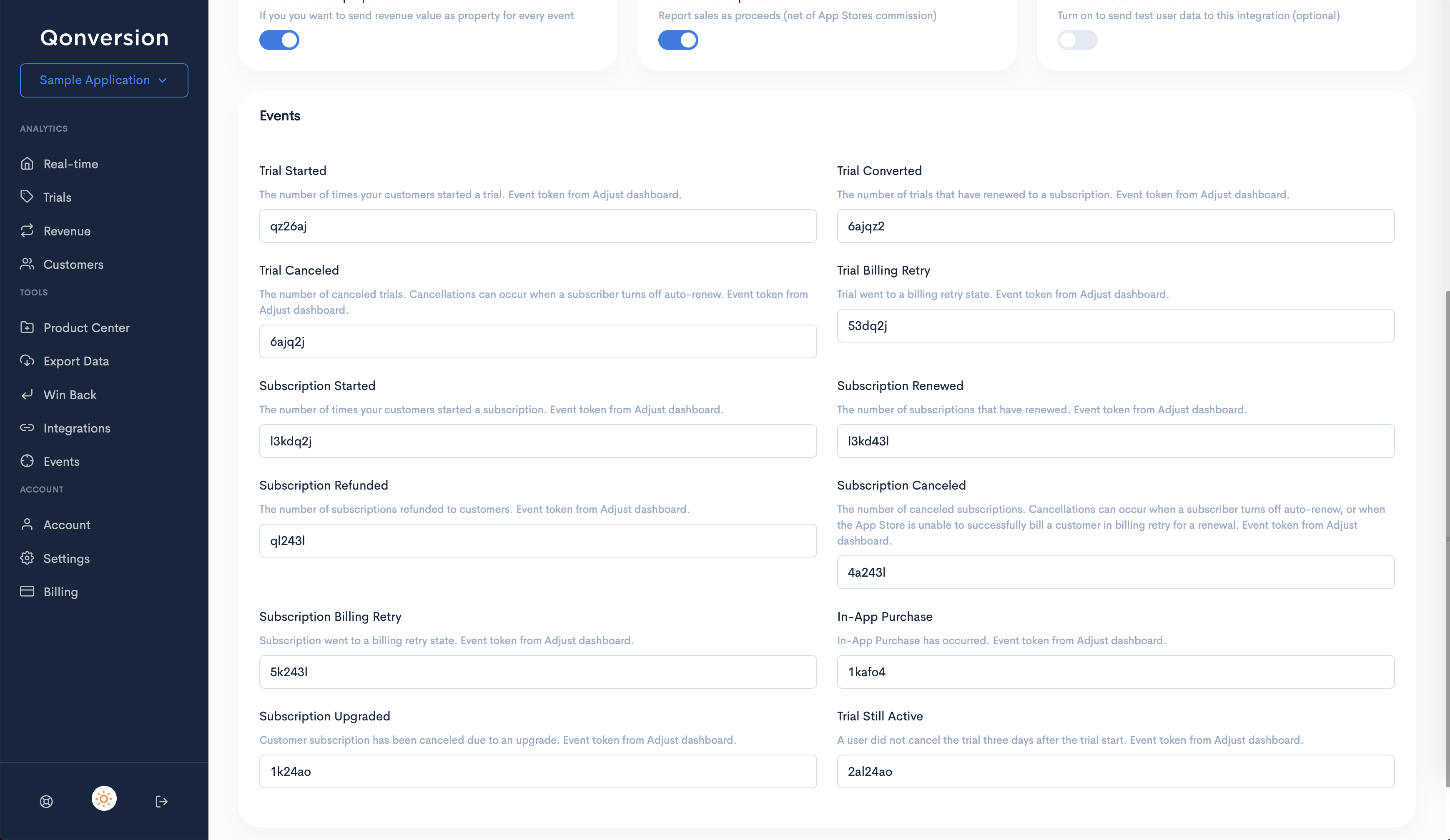This screenshot has height=840, width=1450.
Task: Disable the revenue value property toggle
Action: click(x=279, y=40)
